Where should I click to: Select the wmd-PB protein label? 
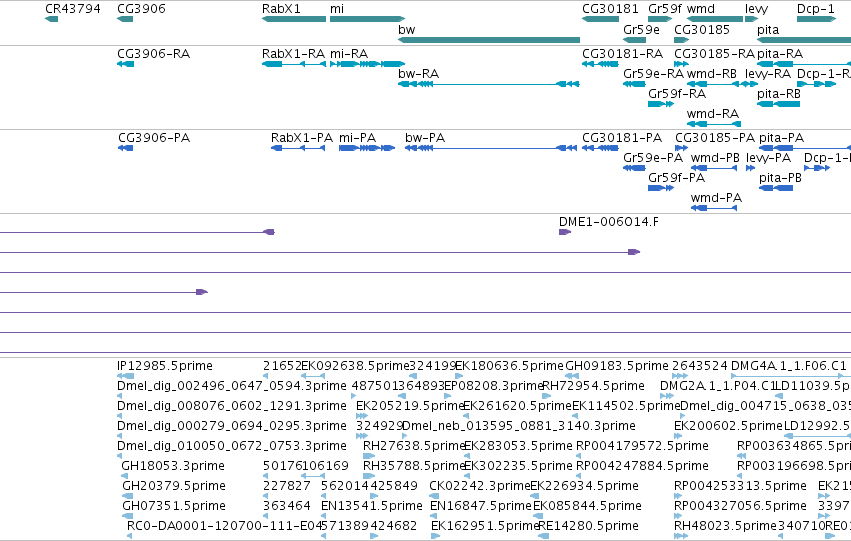[x=715, y=158]
